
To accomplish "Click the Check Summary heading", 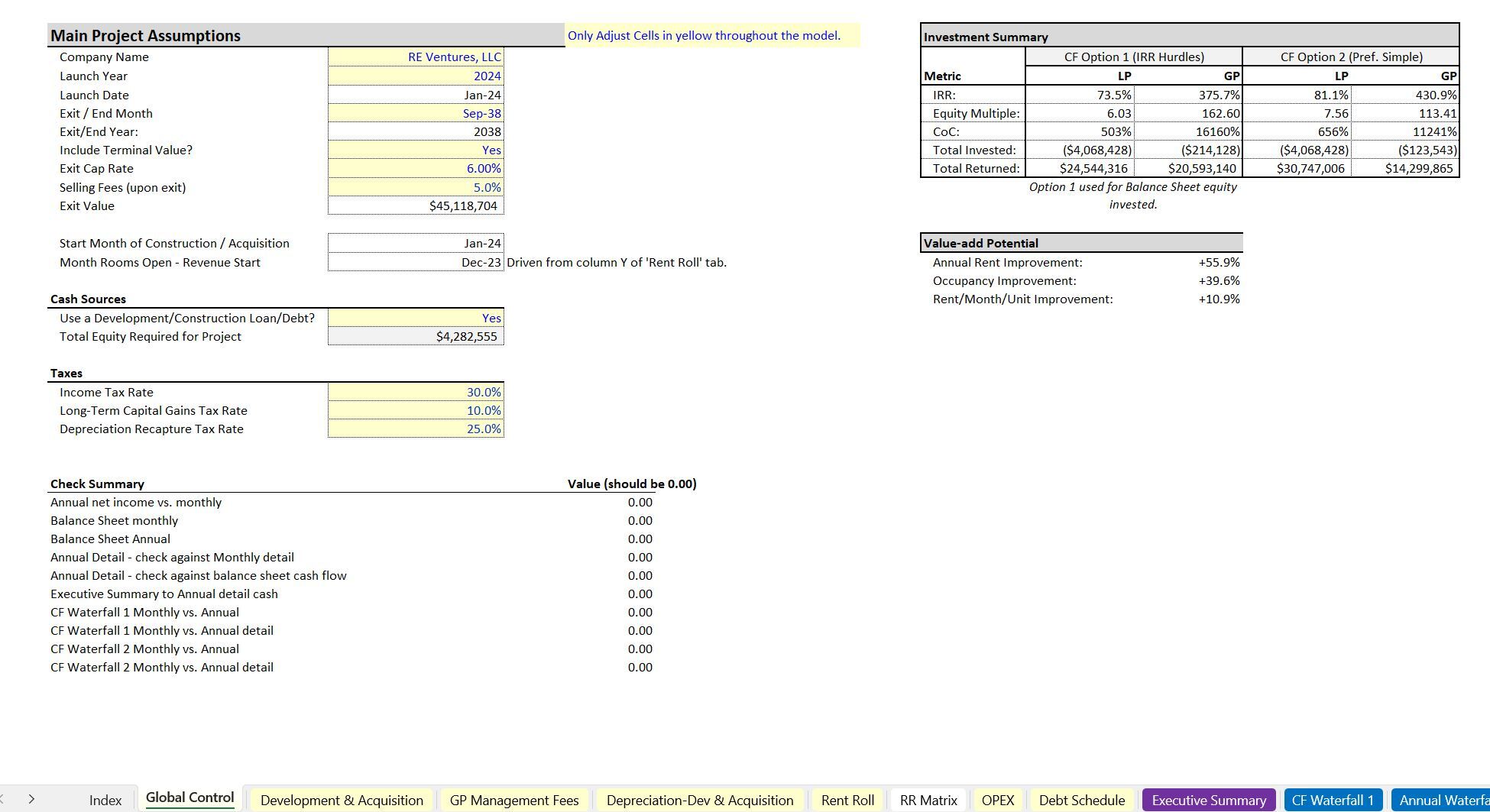I will tap(97, 484).
